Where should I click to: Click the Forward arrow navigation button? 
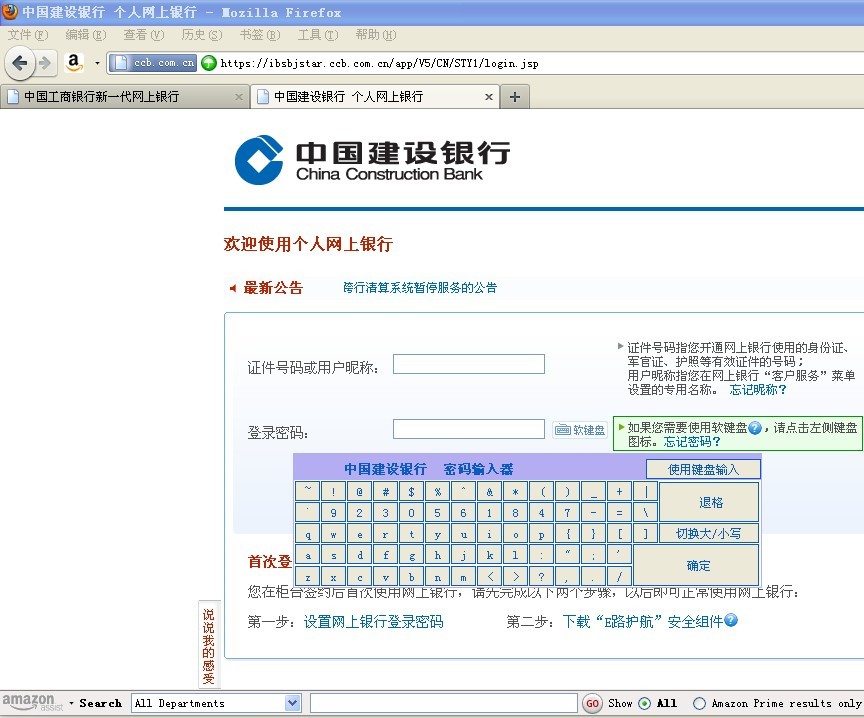click(45, 63)
